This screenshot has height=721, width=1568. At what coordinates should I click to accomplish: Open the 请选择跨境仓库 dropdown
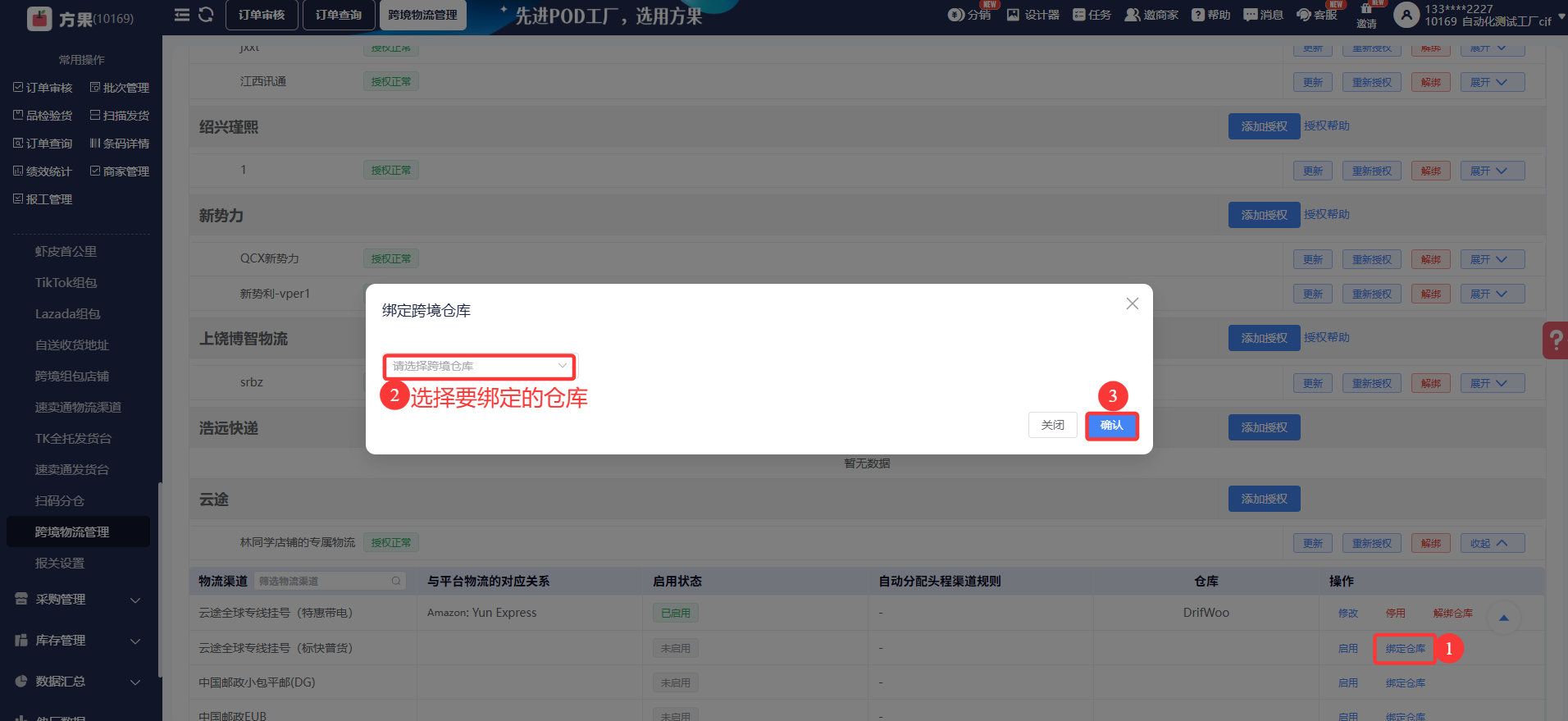479,366
